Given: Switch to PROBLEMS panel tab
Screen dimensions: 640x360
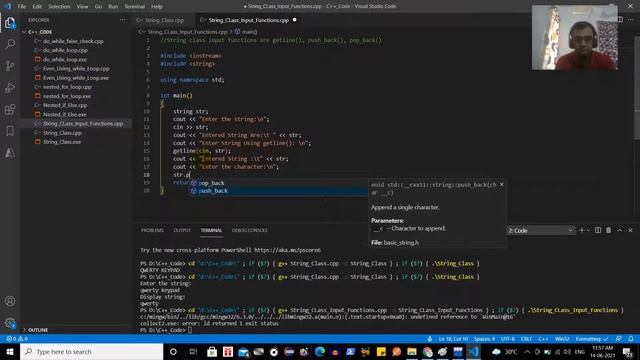Looking at the screenshot, I should click(x=152, y=230).
